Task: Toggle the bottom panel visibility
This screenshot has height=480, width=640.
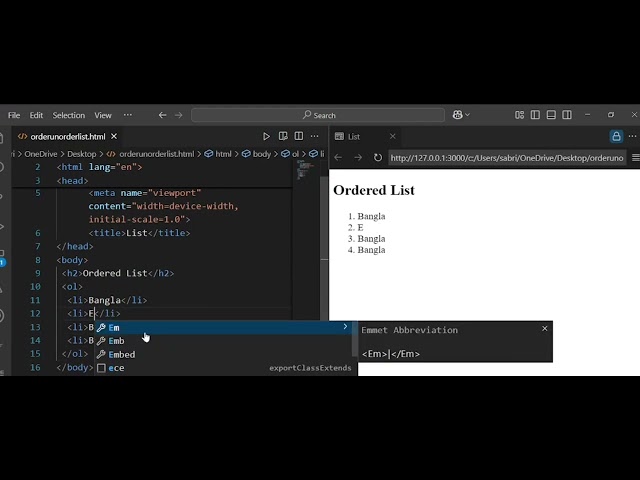Action: pyautogui.click(x=551, y=115)
